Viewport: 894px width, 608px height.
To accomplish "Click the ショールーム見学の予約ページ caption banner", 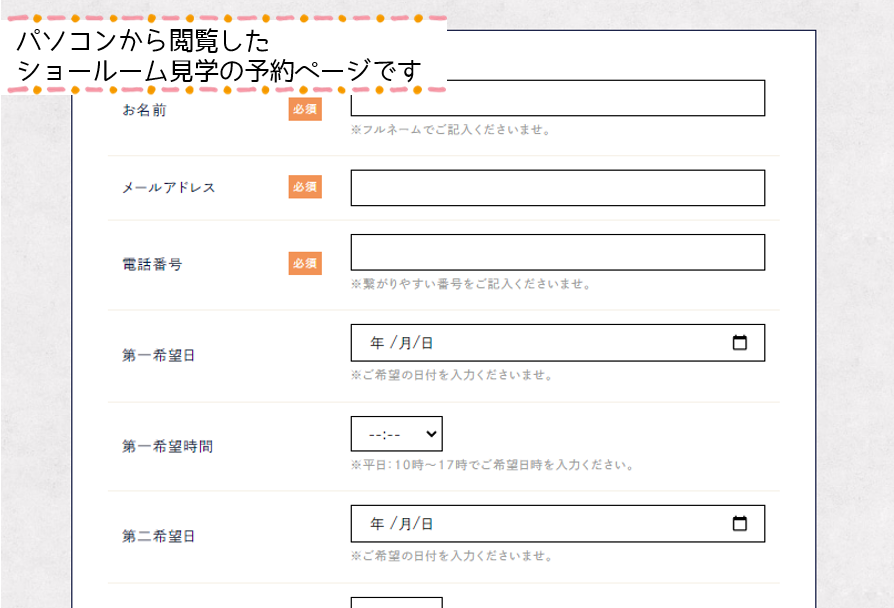I will [220, 56].
